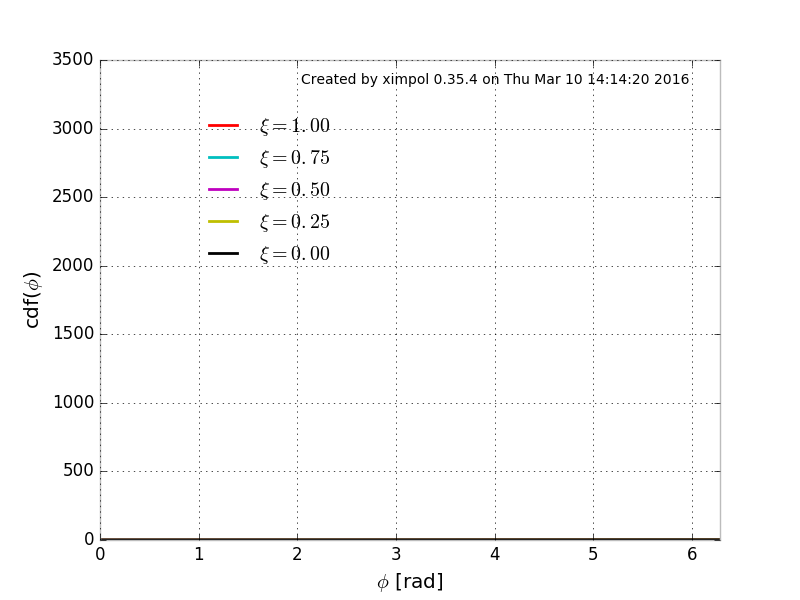Click legend label ξ=0.75
This screenshot has height=600, width=800.
click(x=295, y=158)
